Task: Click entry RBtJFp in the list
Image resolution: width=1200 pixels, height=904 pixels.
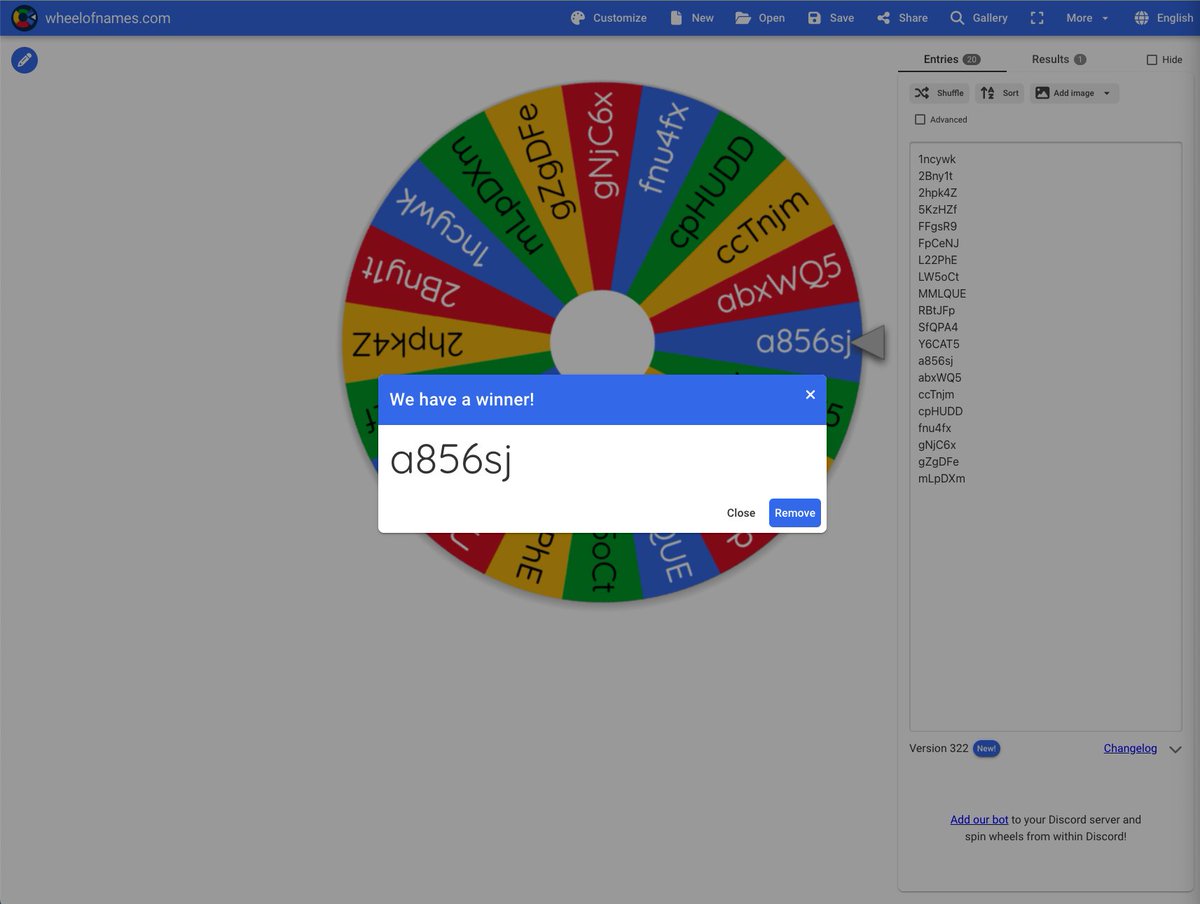Action: (936, 310)
